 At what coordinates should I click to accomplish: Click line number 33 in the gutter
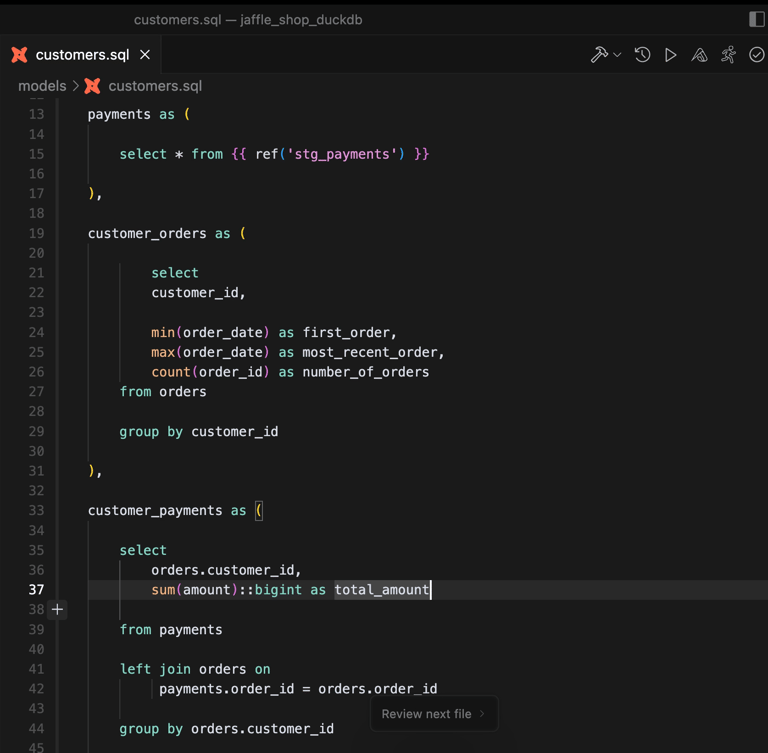pos(36,510)
